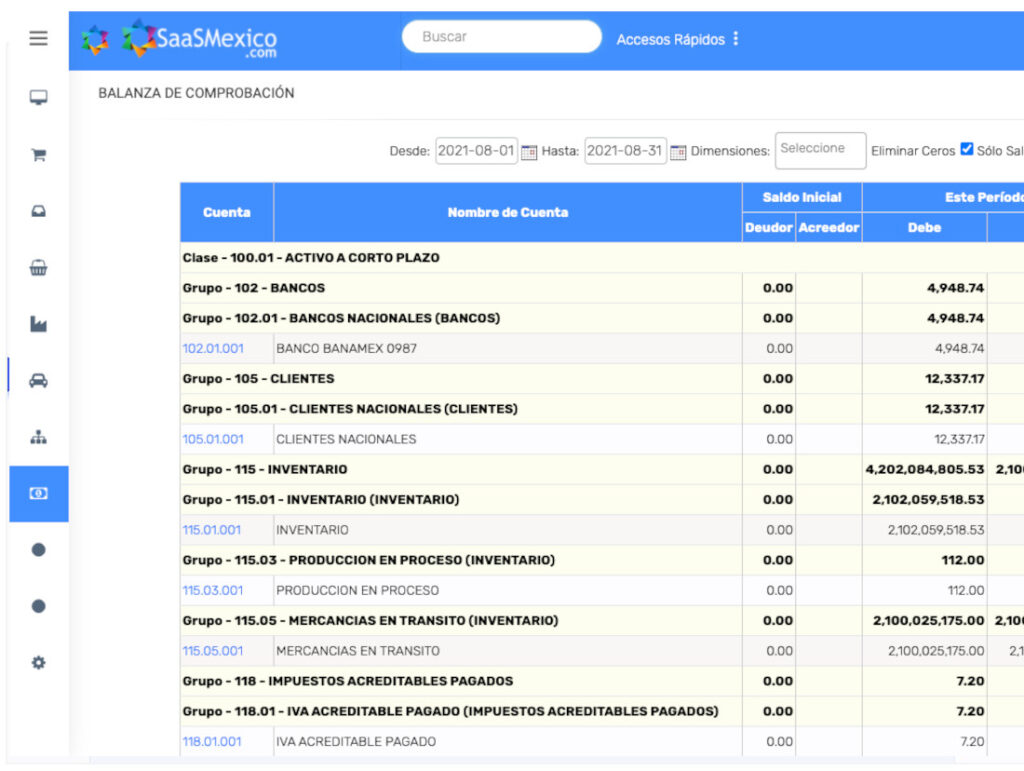
Task: Open the sidebar via the hamburger menu icon
Action: point(38,38)
